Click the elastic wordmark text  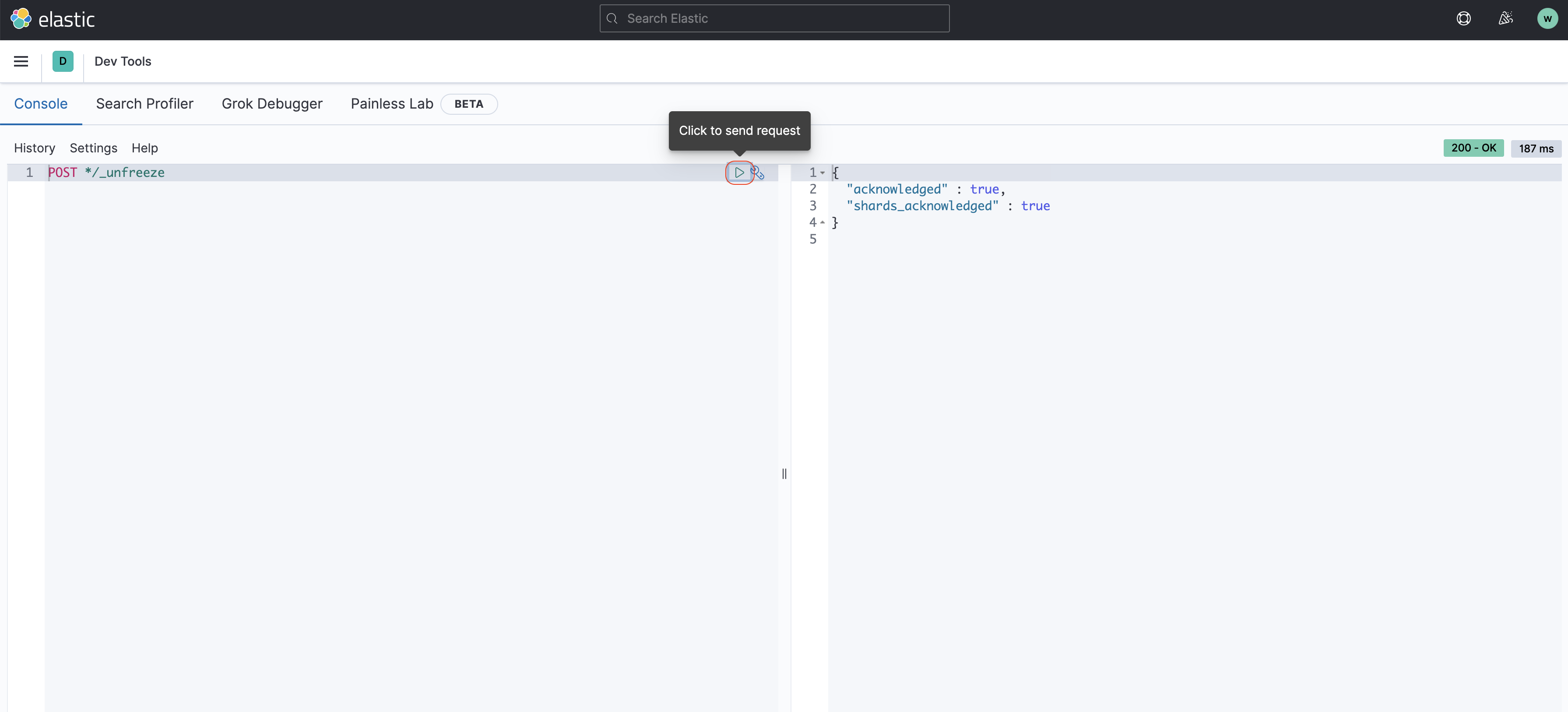click(x=67, y=20)
